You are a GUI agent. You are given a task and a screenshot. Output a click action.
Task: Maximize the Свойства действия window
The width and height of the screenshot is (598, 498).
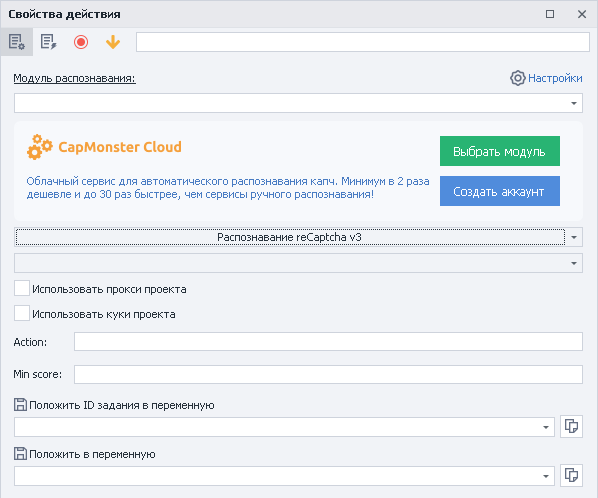tap(550, 14)
